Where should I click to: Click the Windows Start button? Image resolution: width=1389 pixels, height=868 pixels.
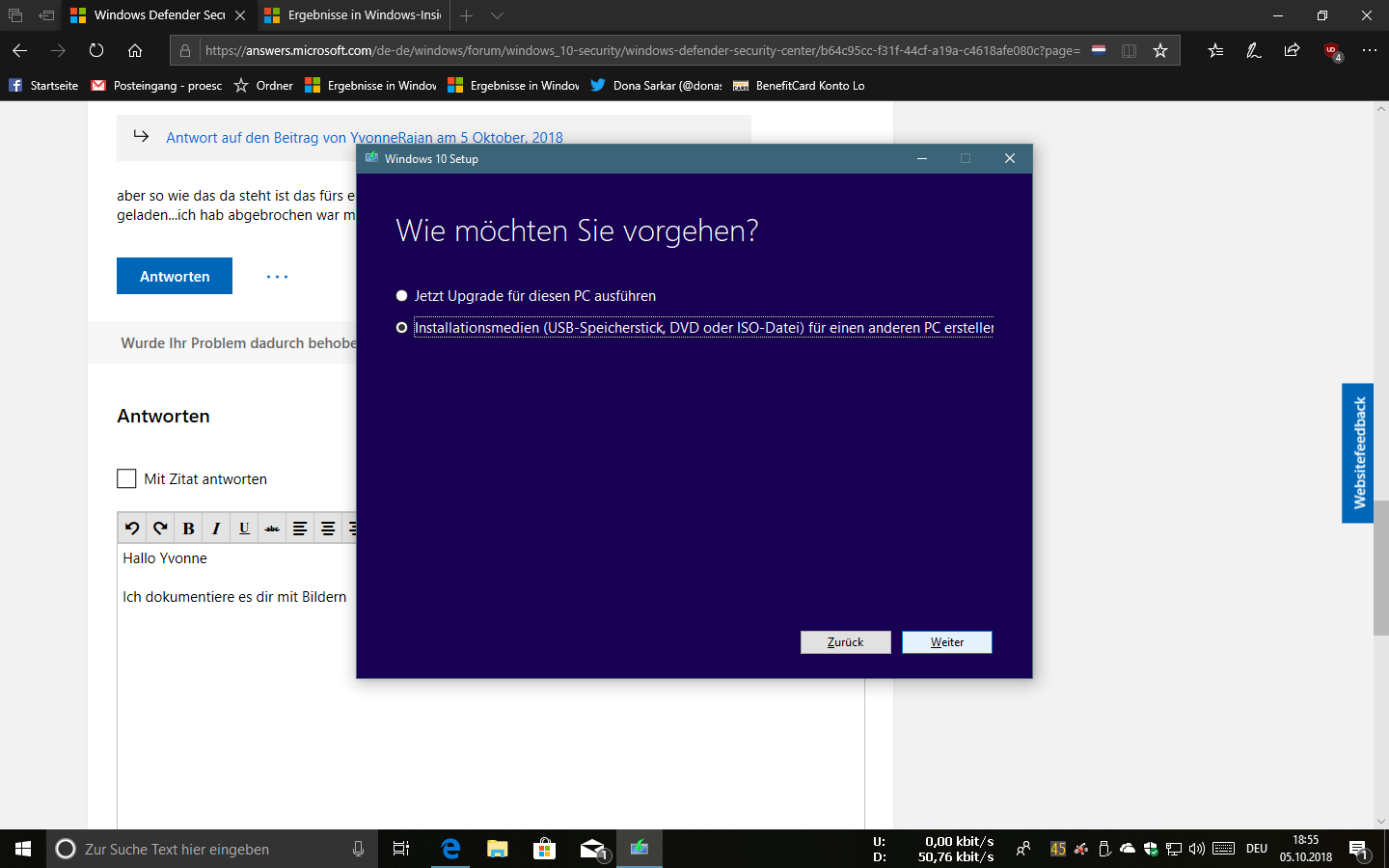click(23, 849)
